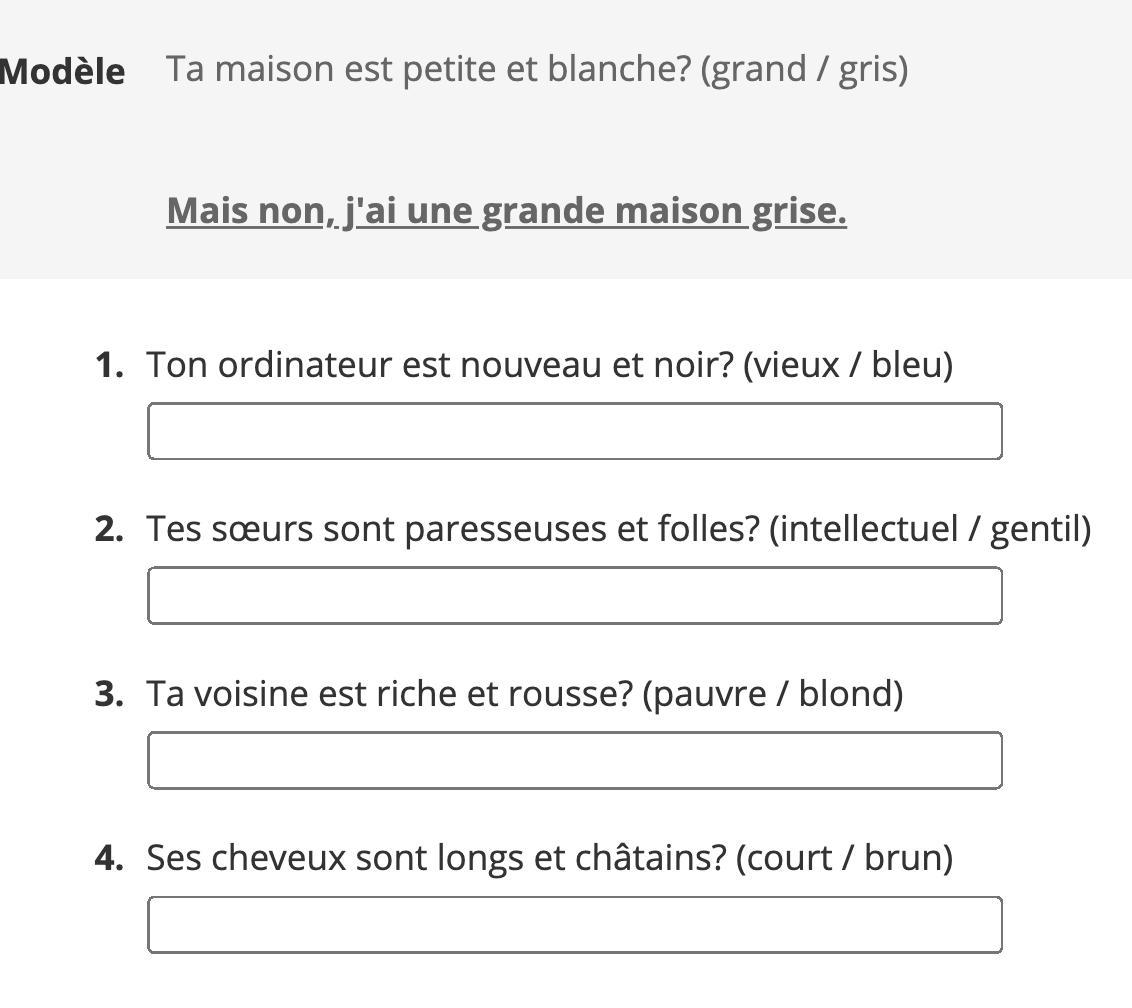1132x1008 pixels.
Task: Click the underlined model answer "Mais non, j'ai une grande maison grise."
Action: (x=506, y=211)
